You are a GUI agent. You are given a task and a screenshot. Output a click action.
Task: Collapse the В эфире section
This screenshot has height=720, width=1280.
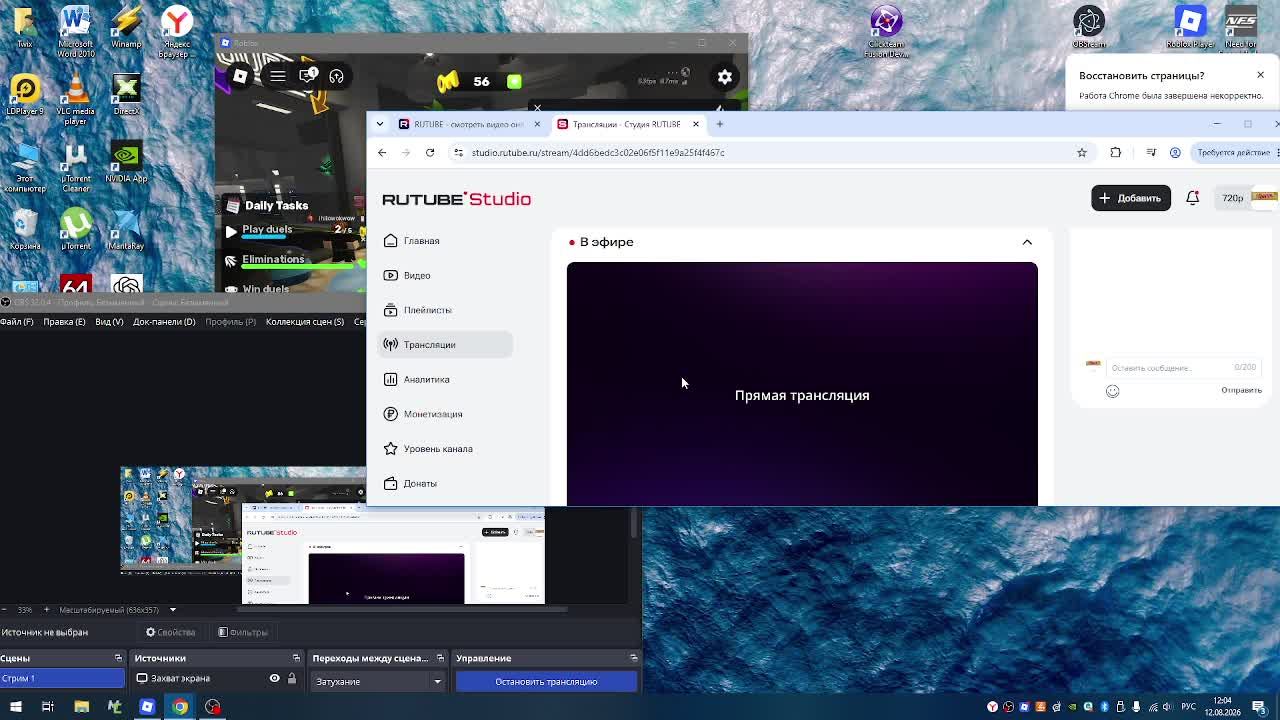[1027, 242]
